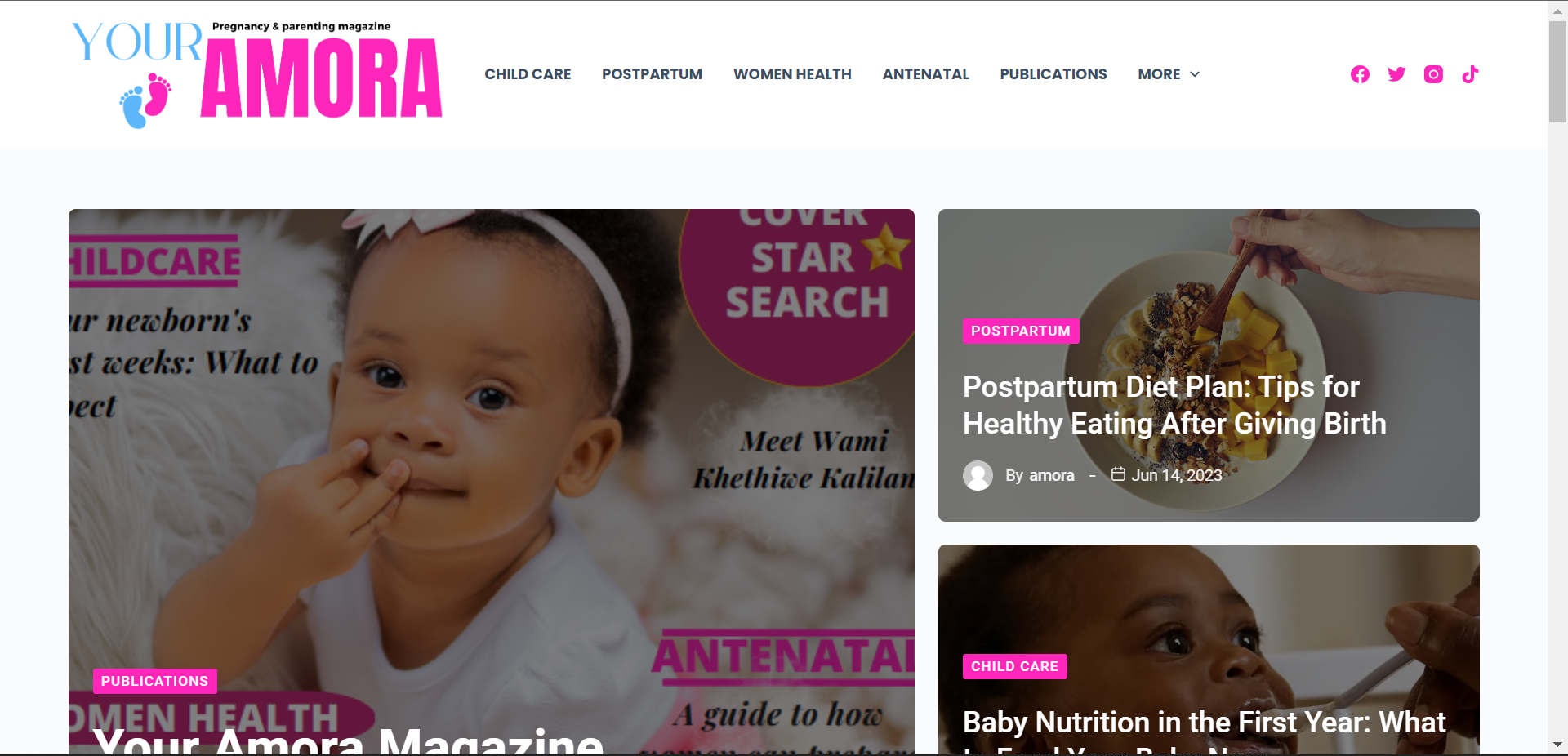Click the pink POSTPARTUM category badge
This screenshot has width=1568, height=756.
[1021, 331]
